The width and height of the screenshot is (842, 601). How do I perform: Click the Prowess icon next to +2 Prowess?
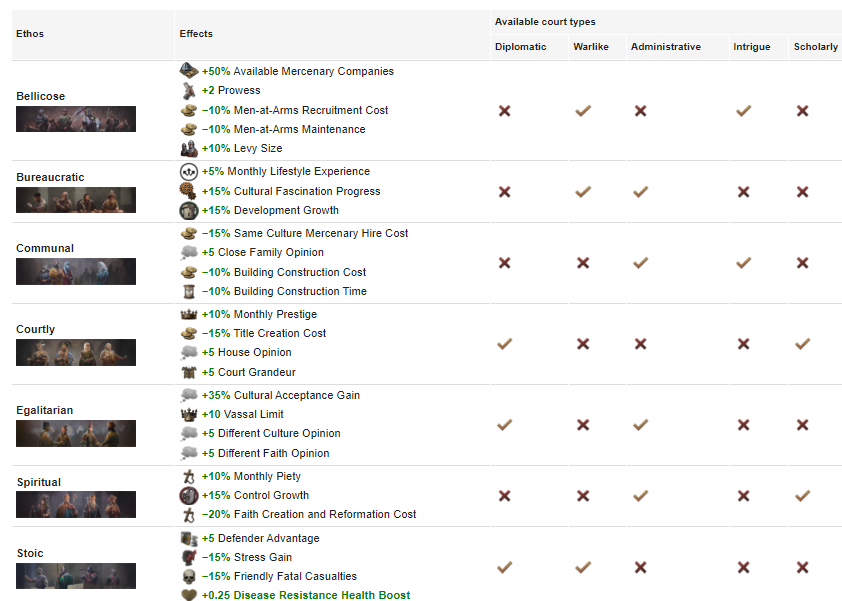tap(189, 90)
